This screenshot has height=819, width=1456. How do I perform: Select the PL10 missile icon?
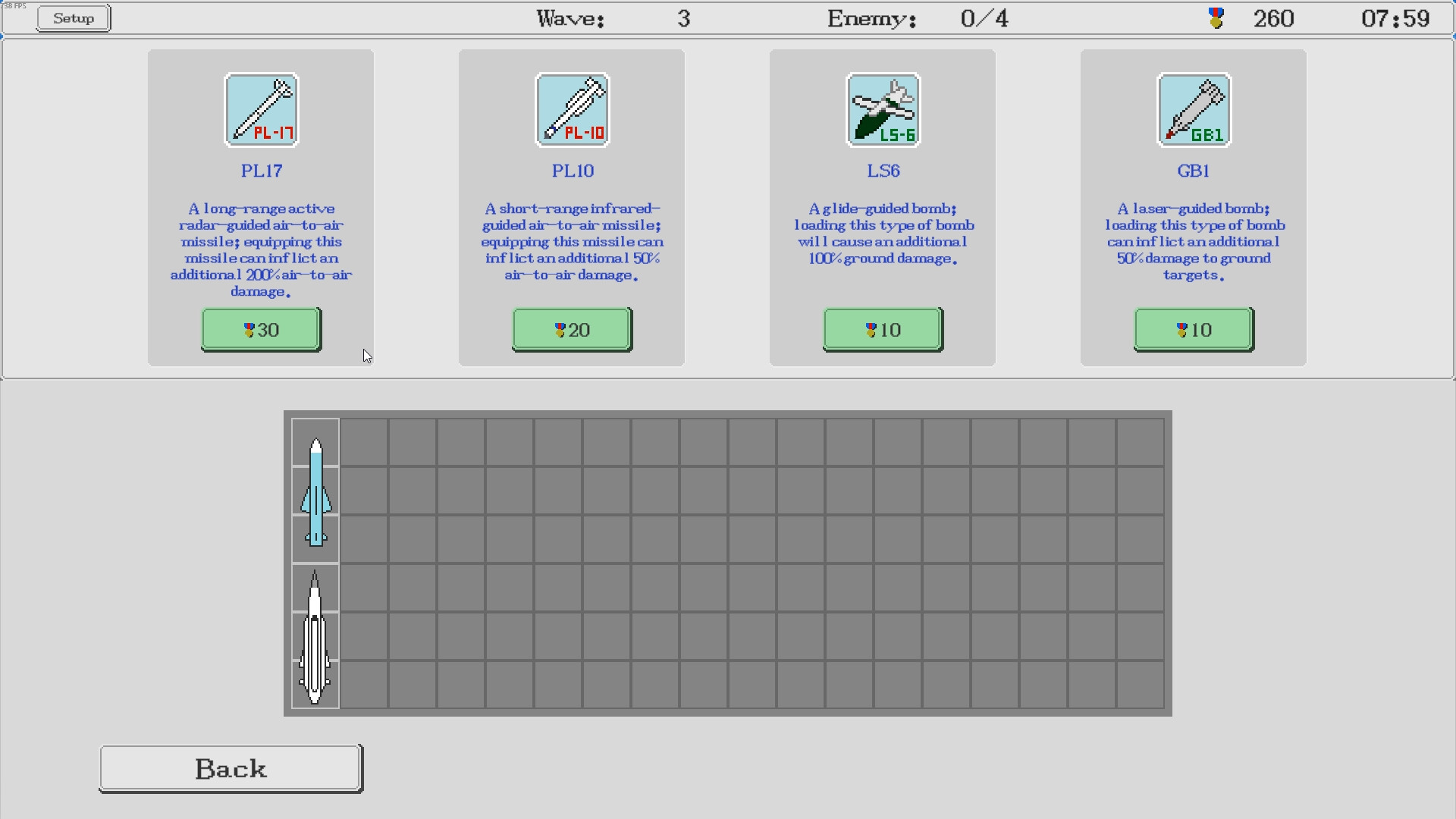[x=572, y=110]
